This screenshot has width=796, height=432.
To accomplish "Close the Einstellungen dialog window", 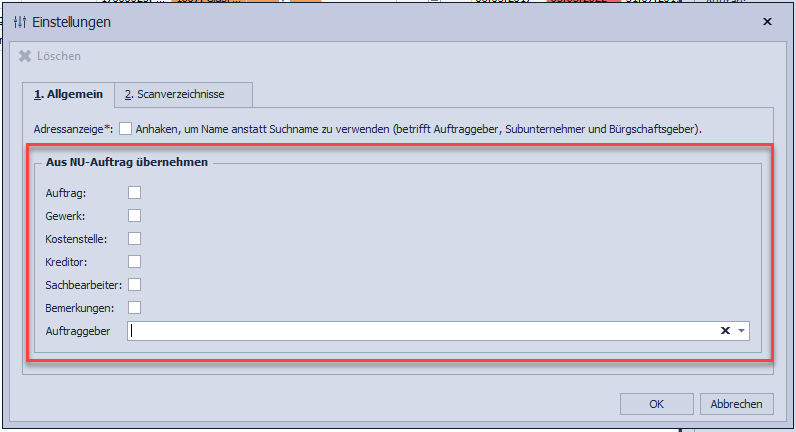I will point(767,21).
